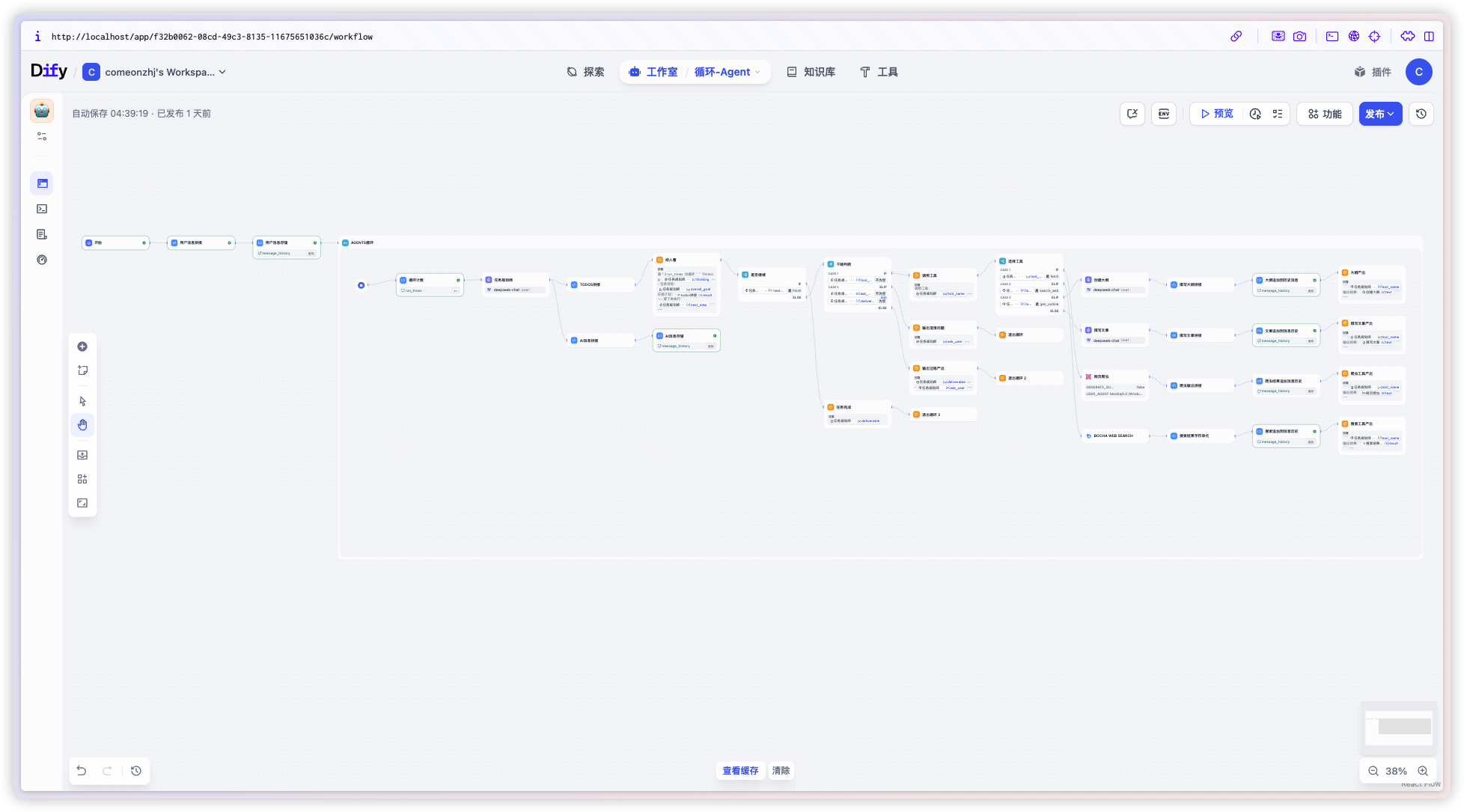This screenshot has width=1464, height=812.
Task: Switch to pointer selection mode
Action: coord(82,401)
